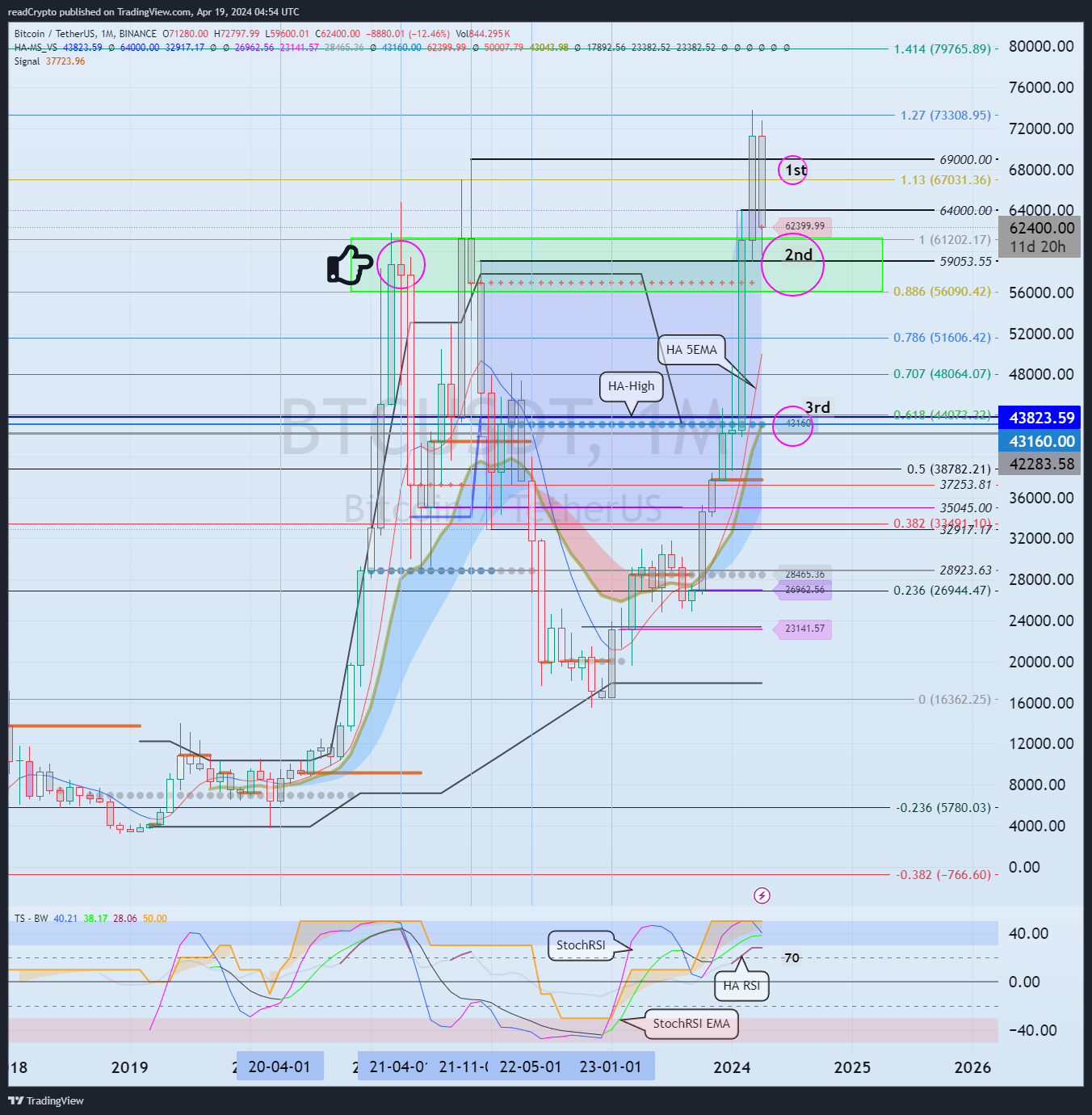Screen dimensions: 1092x1115
Task: Click the blue price label 43823.59
Action: (1041, 418)
